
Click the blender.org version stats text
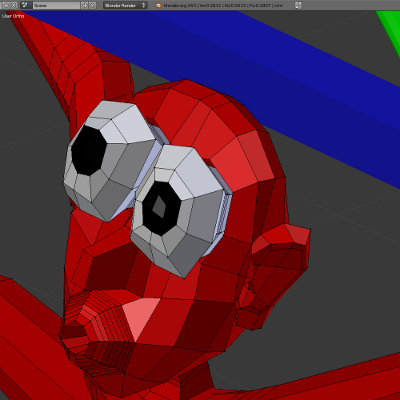pyautogui.click(x=223, y=5)
